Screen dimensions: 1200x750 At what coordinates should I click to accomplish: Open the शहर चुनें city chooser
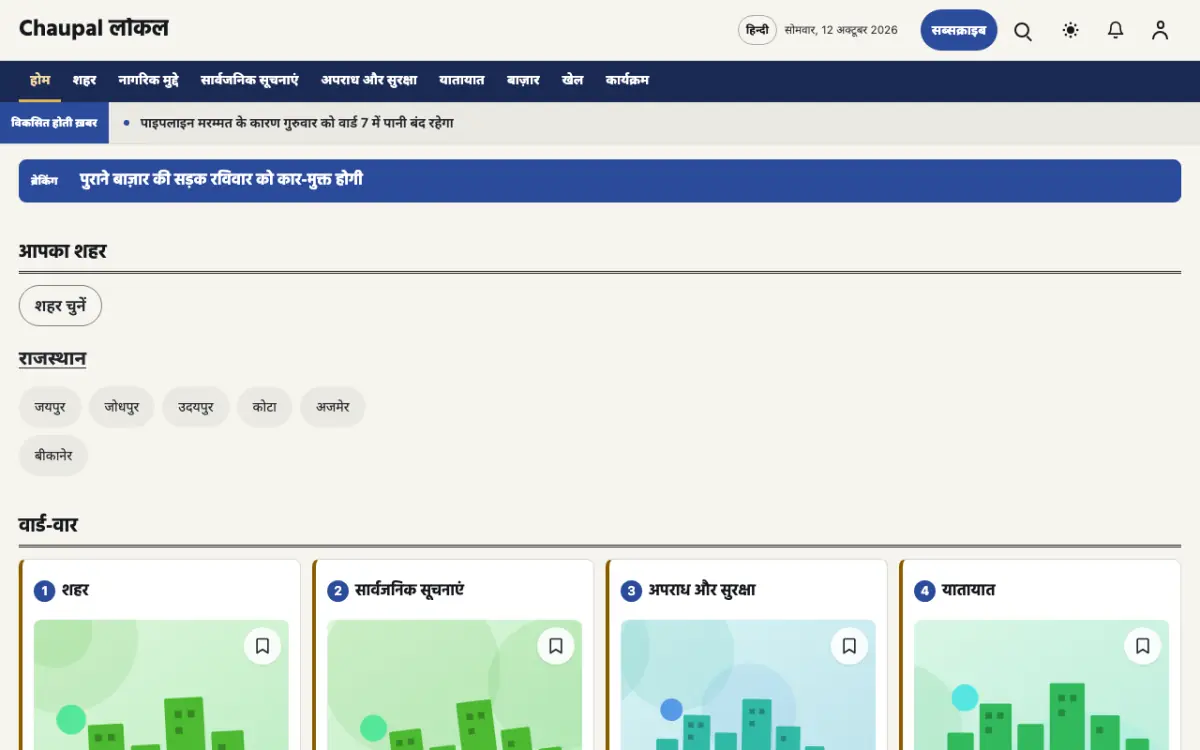tap(60, 306)
